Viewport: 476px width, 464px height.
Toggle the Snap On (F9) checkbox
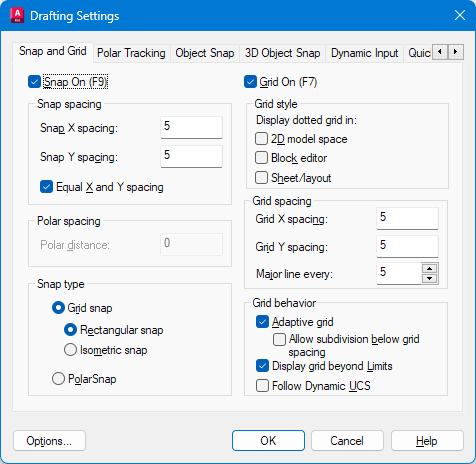point(34,82)
